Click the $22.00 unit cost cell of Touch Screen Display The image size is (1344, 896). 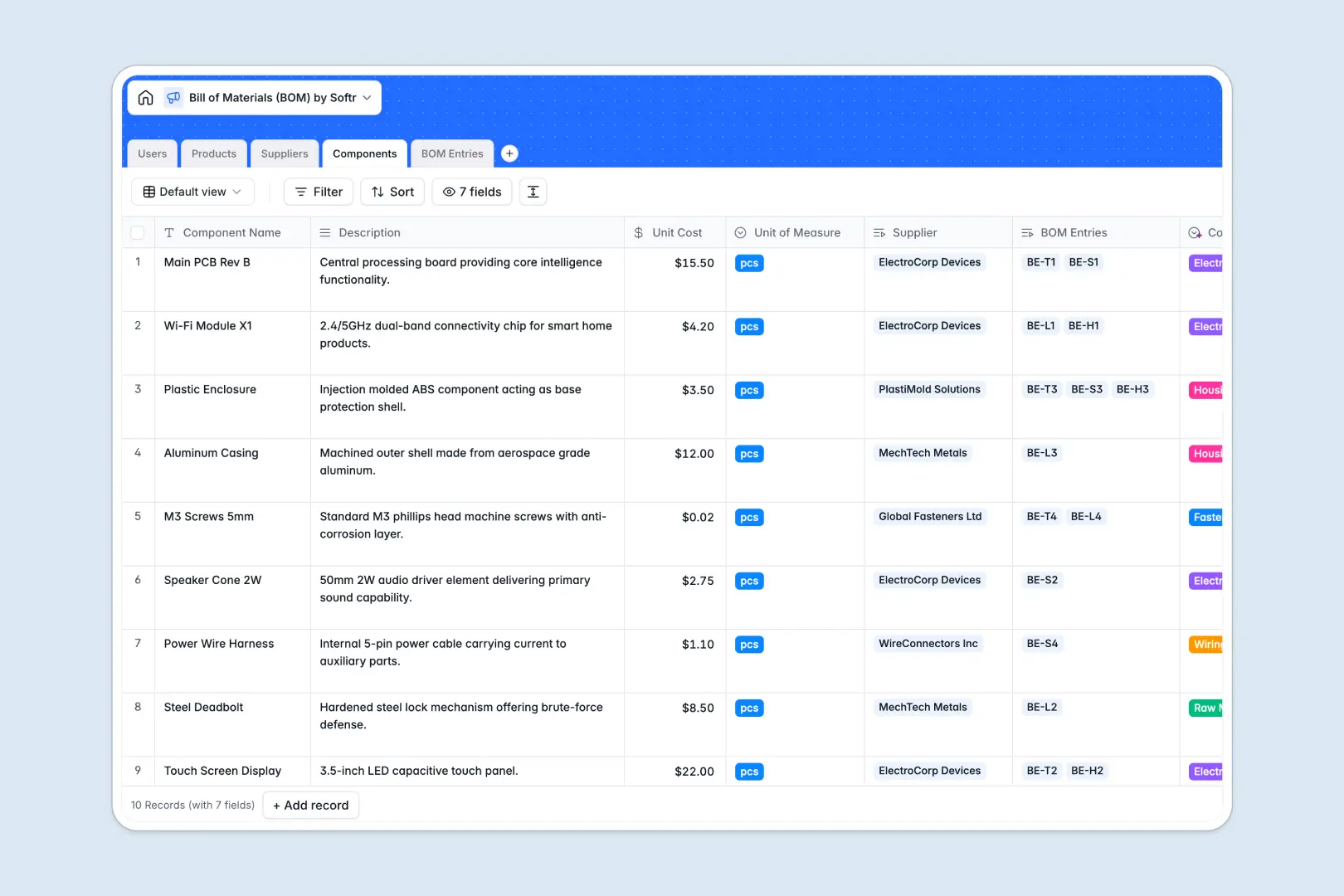pos(694,771)
